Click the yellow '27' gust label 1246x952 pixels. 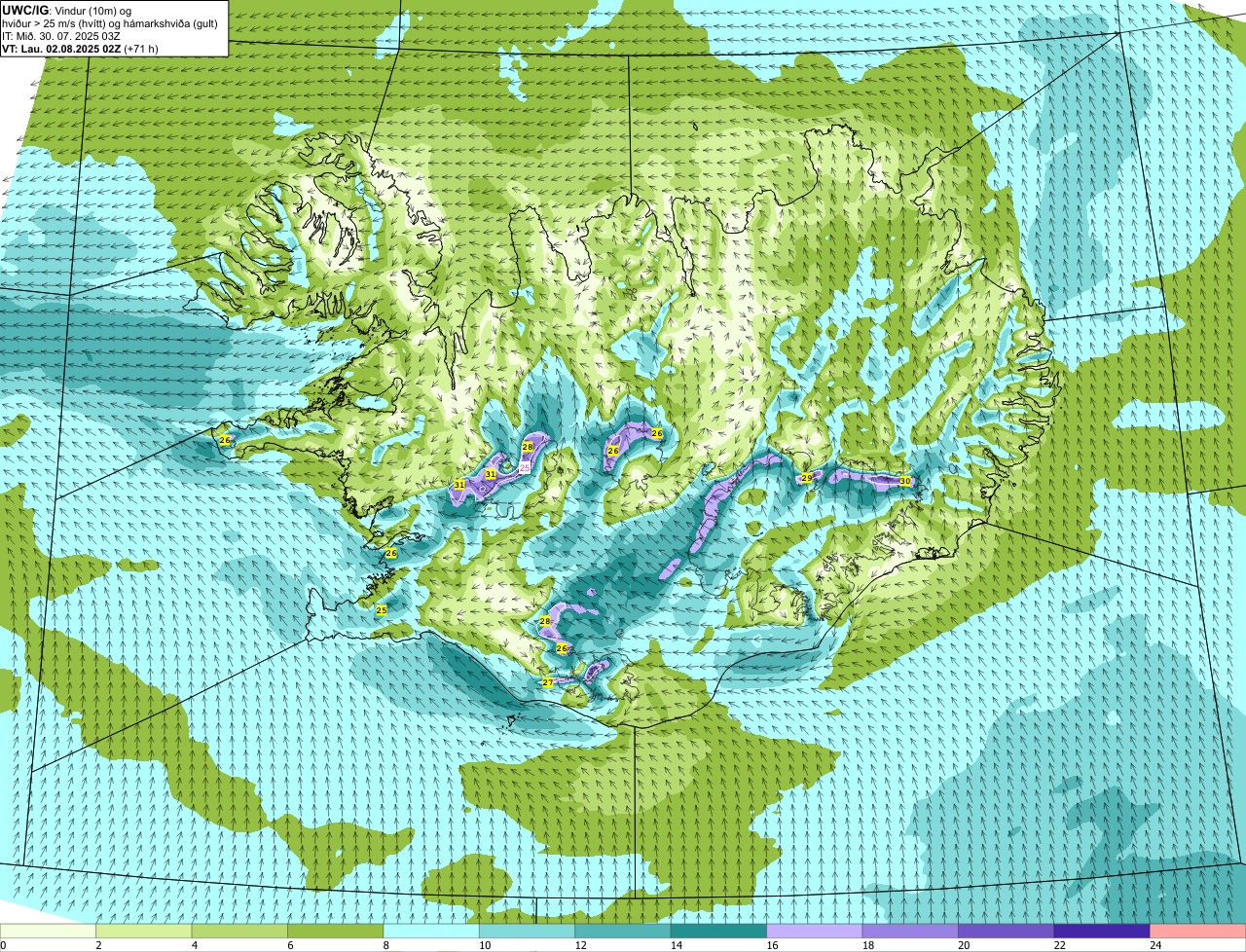pos(548,682)
